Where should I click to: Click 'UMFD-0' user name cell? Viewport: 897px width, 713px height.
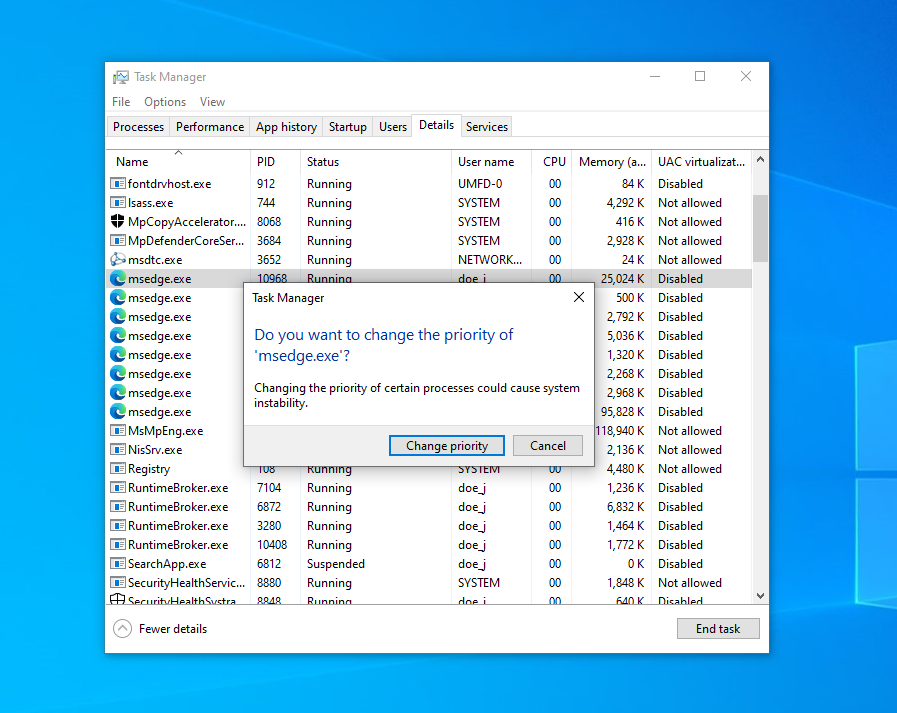480,184
